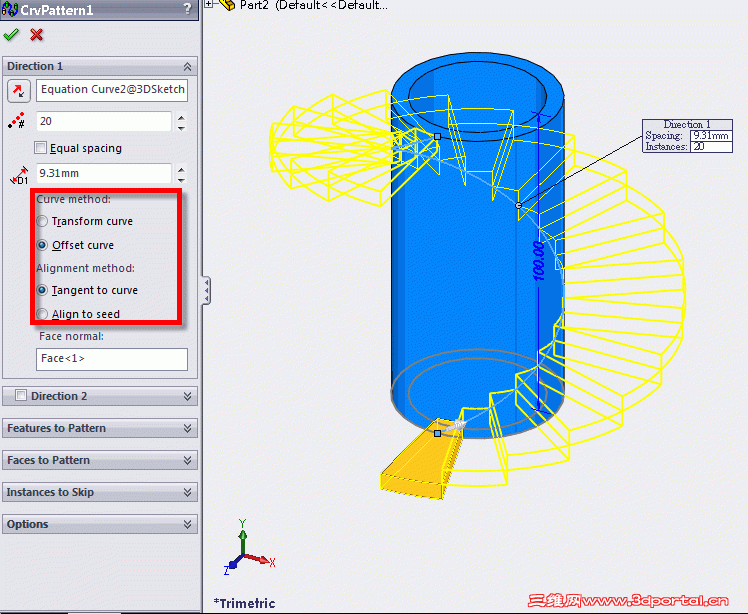Expand the Faces to Pattern section
Viewport: 748px width, 614px height.
tap(187, 460)
